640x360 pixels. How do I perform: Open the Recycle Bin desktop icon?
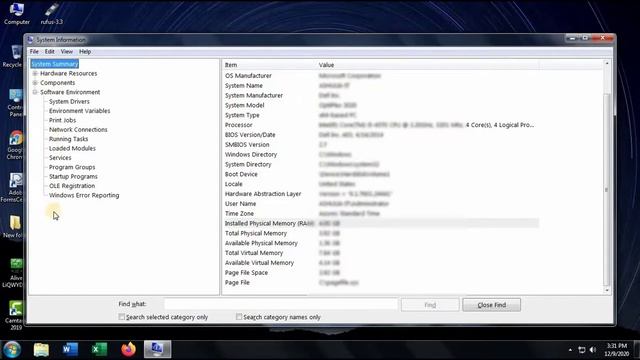coord(12,56)
